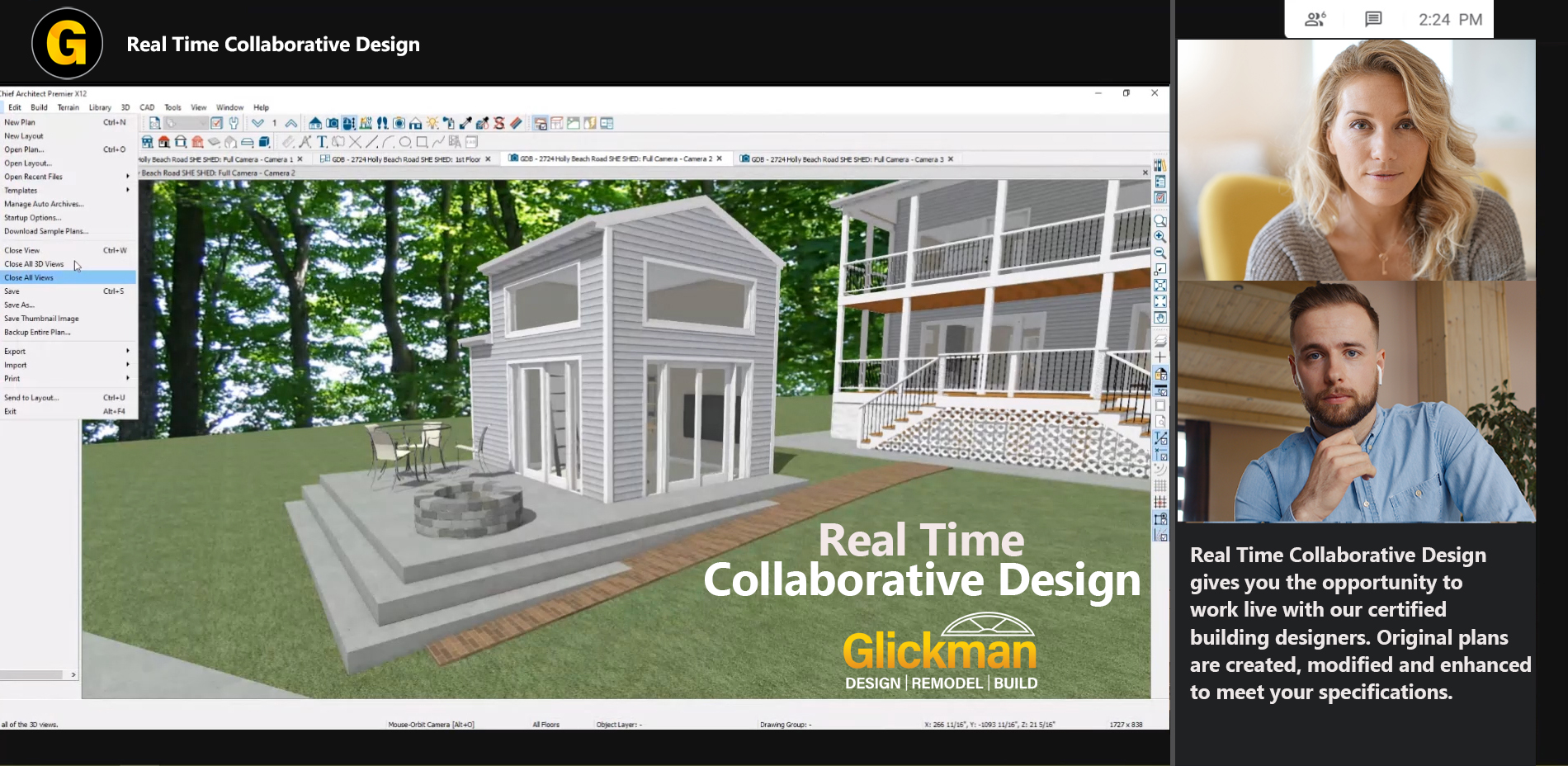Screen dimensions: 1568x766
Task: Go up one floor with chevron
Action: click(x=291, y=123)
